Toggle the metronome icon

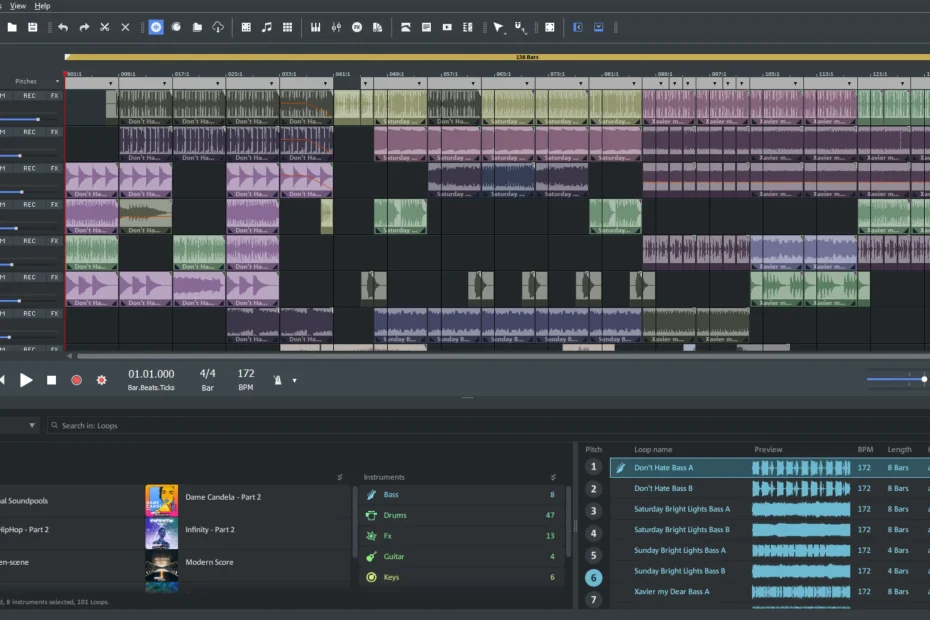278,380
